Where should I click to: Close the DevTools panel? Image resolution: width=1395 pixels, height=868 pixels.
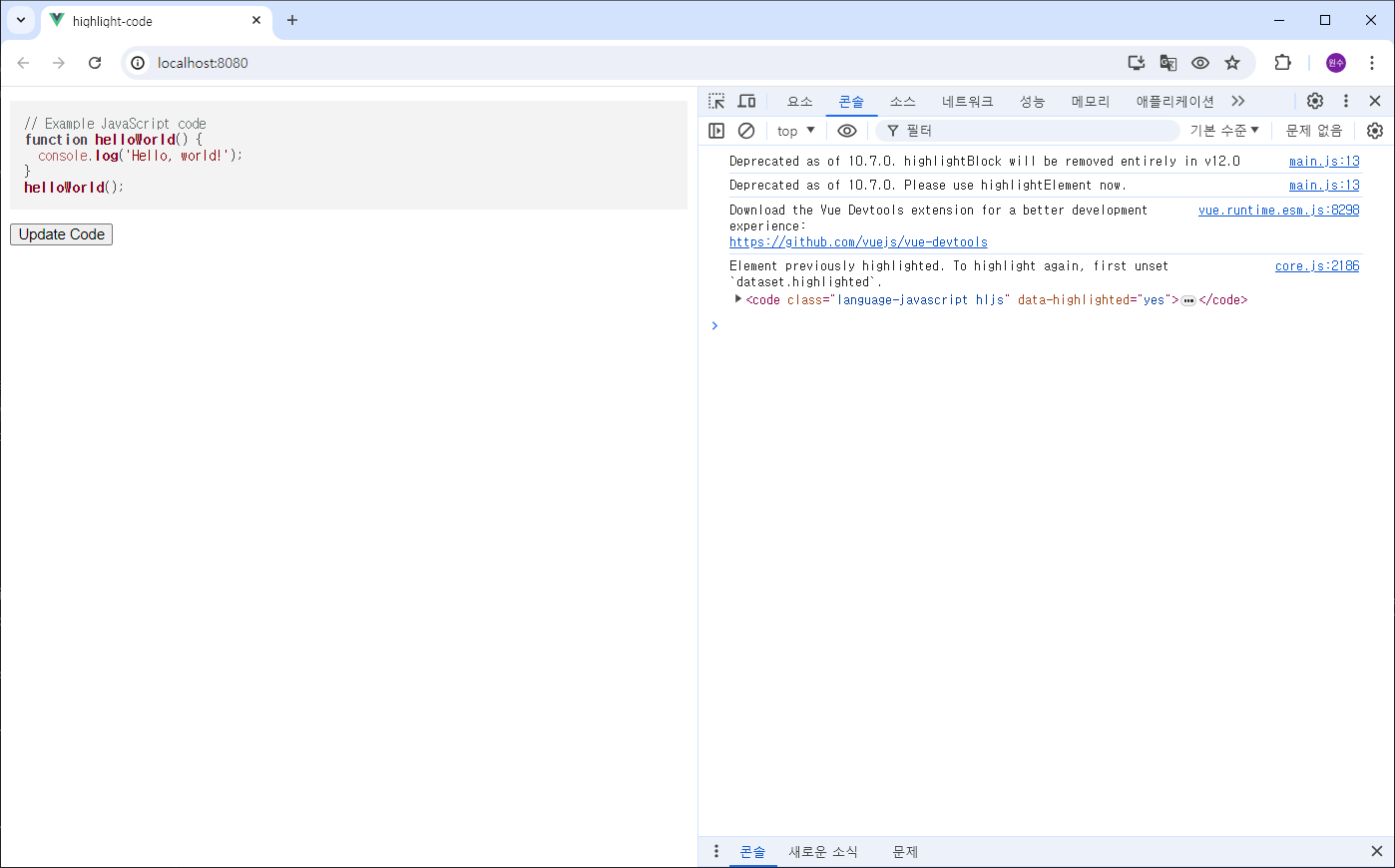coord(1375,101)
